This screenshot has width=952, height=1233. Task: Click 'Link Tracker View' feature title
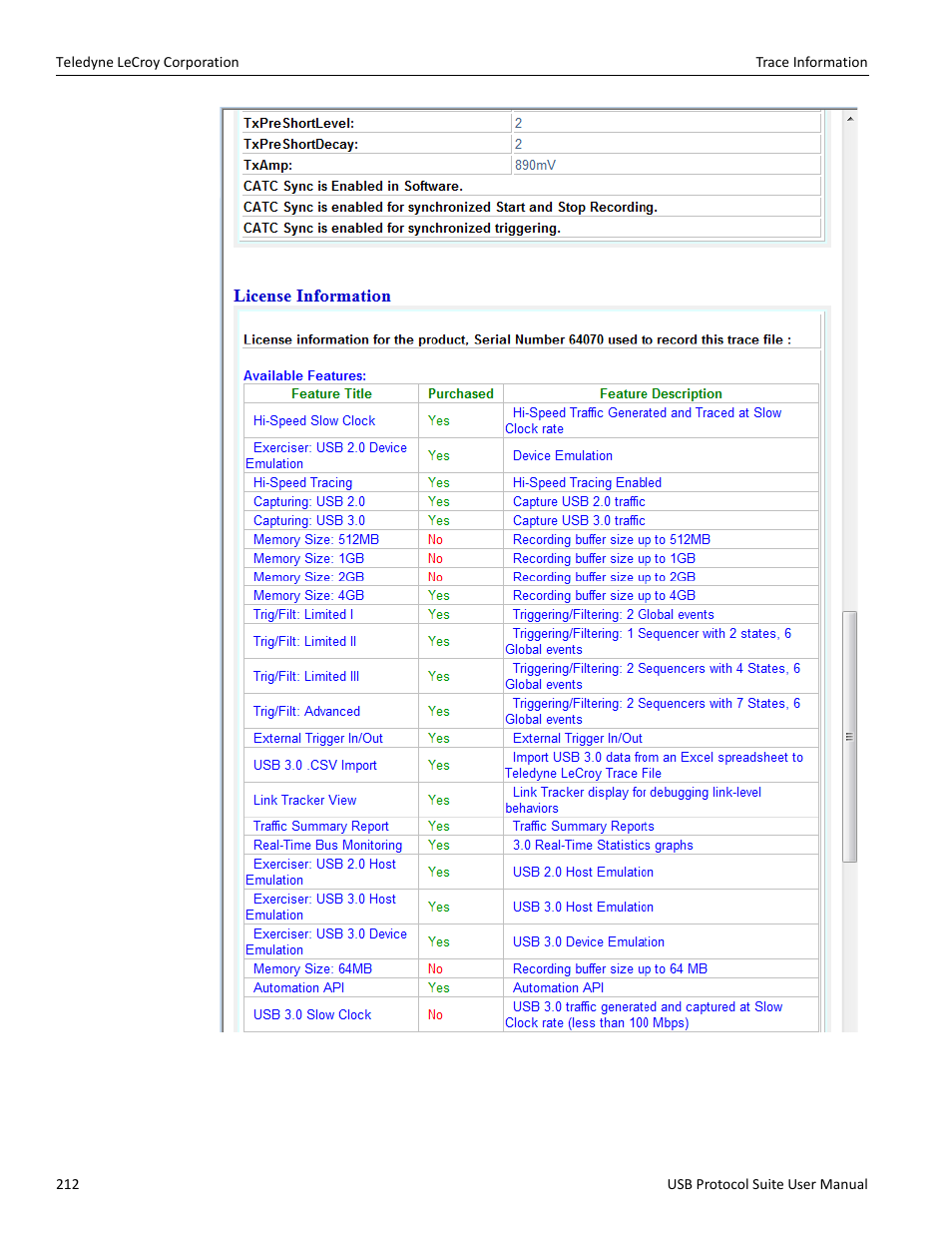[x=304, y=801]
